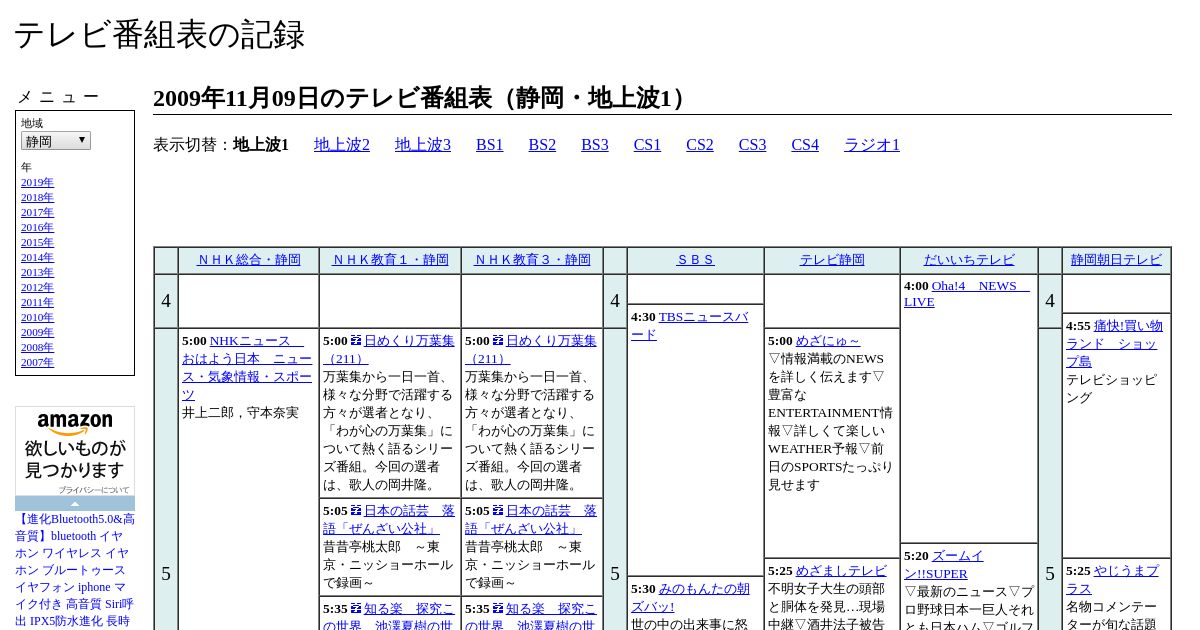Click the subtitle icon beside 5:00 日めくり万葉集 in 教育１
This screenshot has width=1200, height=630.
(x=356, y=341)
